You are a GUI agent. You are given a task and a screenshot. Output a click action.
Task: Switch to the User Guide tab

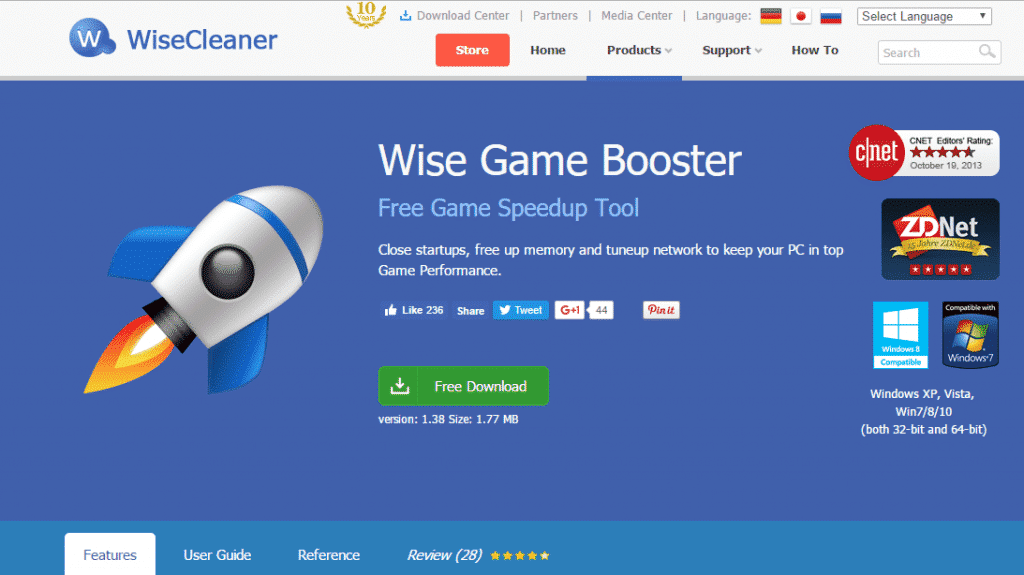[217, 555]
